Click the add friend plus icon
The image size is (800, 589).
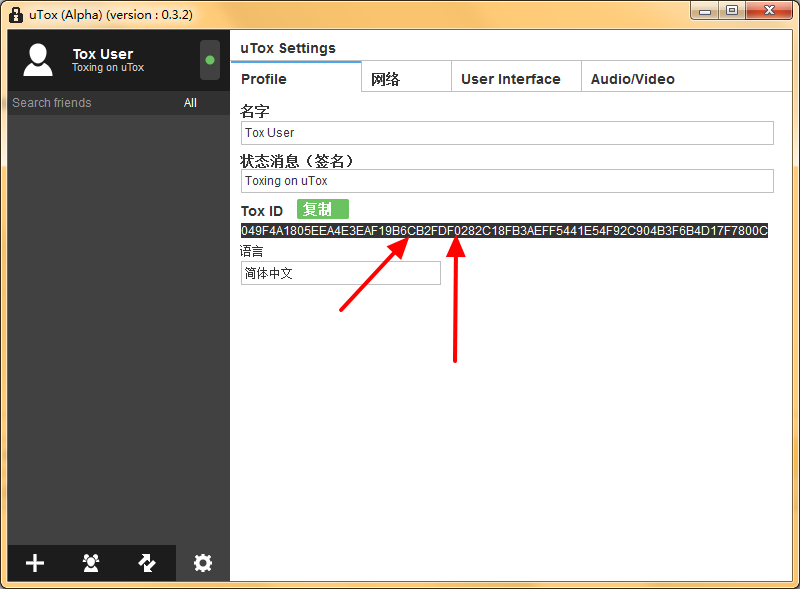click(35, 563)
